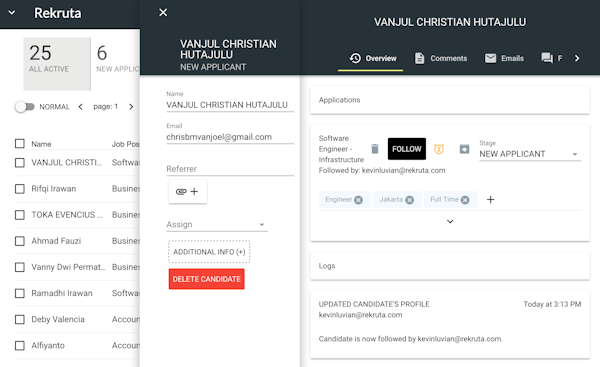The width and height of the screenshot is (600, 367).
Task: Open candidate Deby Valencia
Action: click(x=58, y=319)
